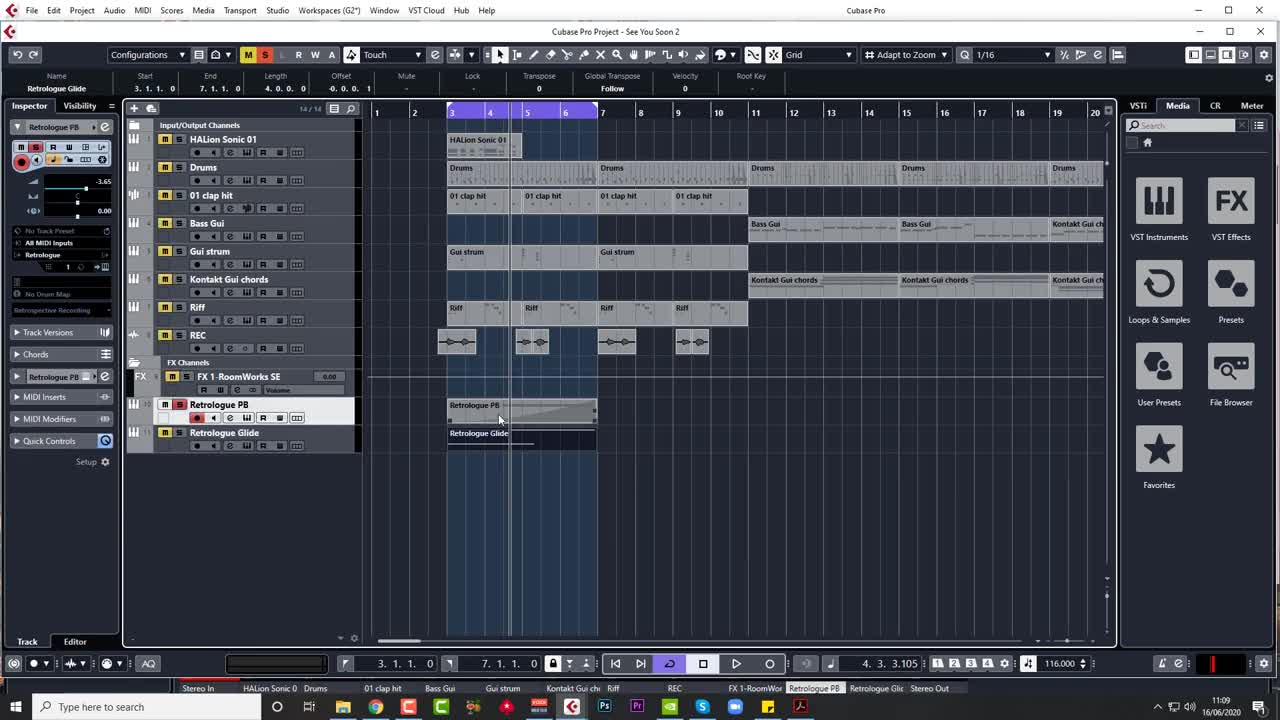
Task: Open Grid snap type dropdown
Action: click(819, 55)
